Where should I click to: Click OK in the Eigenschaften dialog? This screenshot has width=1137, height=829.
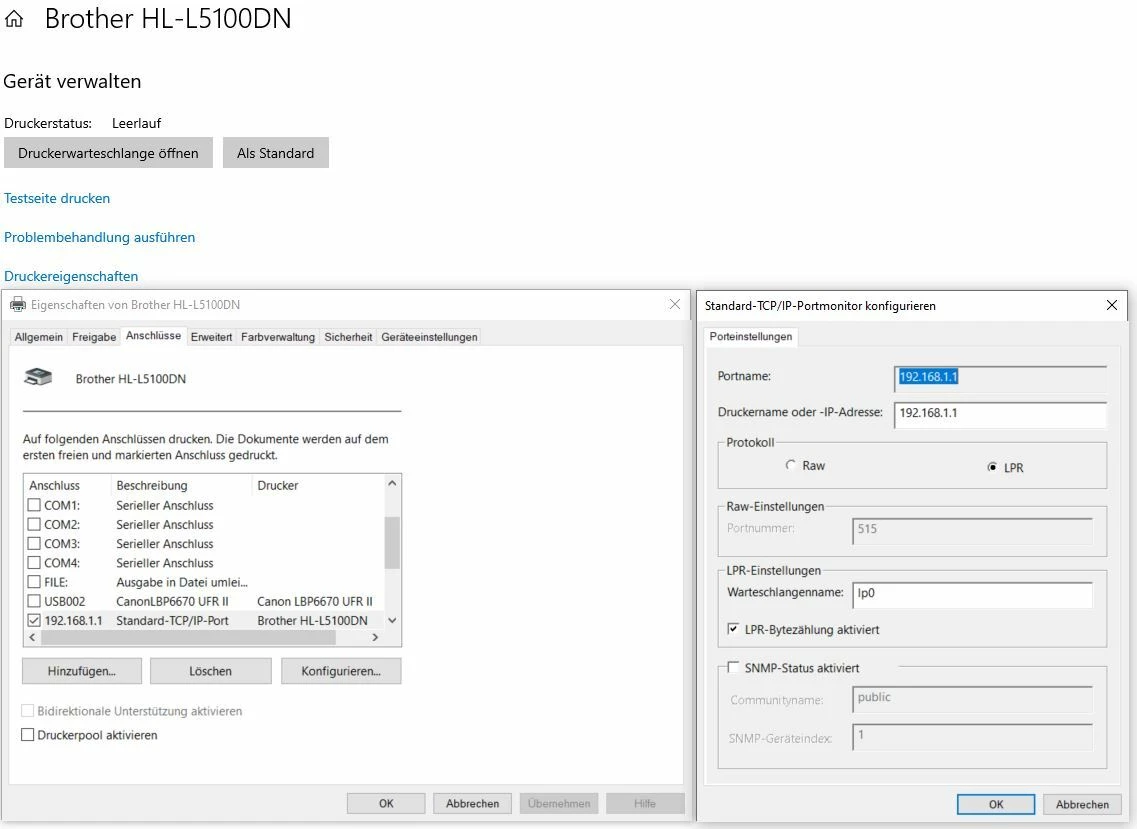pos(386,803)
